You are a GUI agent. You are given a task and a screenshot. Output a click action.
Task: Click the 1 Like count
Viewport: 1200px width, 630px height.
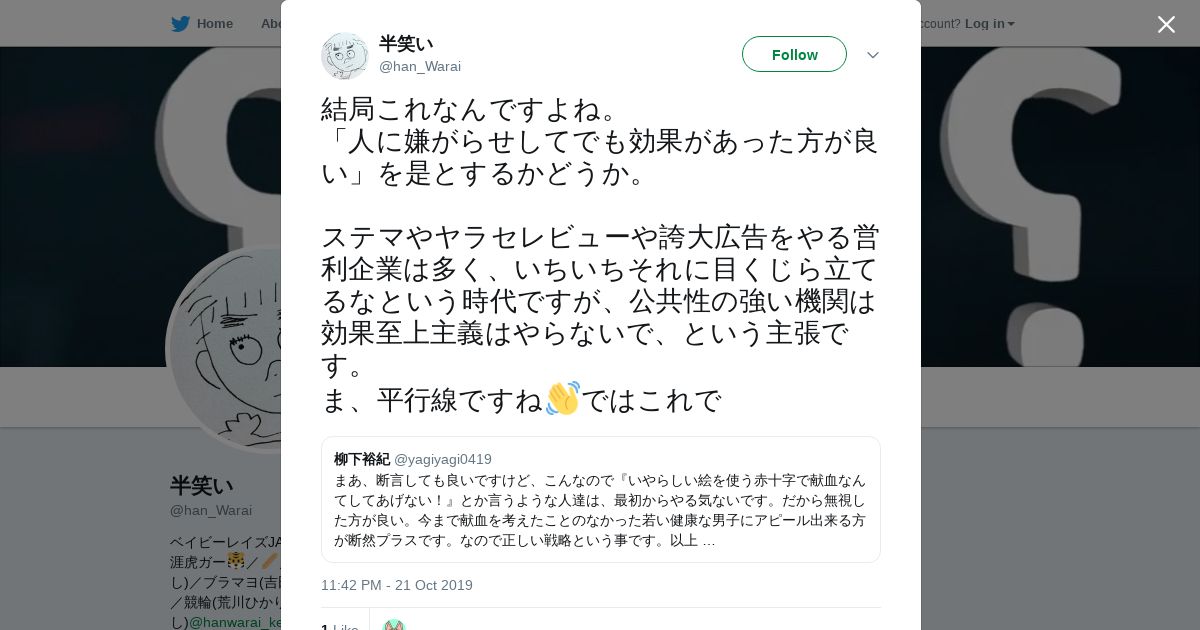[340, 627]
